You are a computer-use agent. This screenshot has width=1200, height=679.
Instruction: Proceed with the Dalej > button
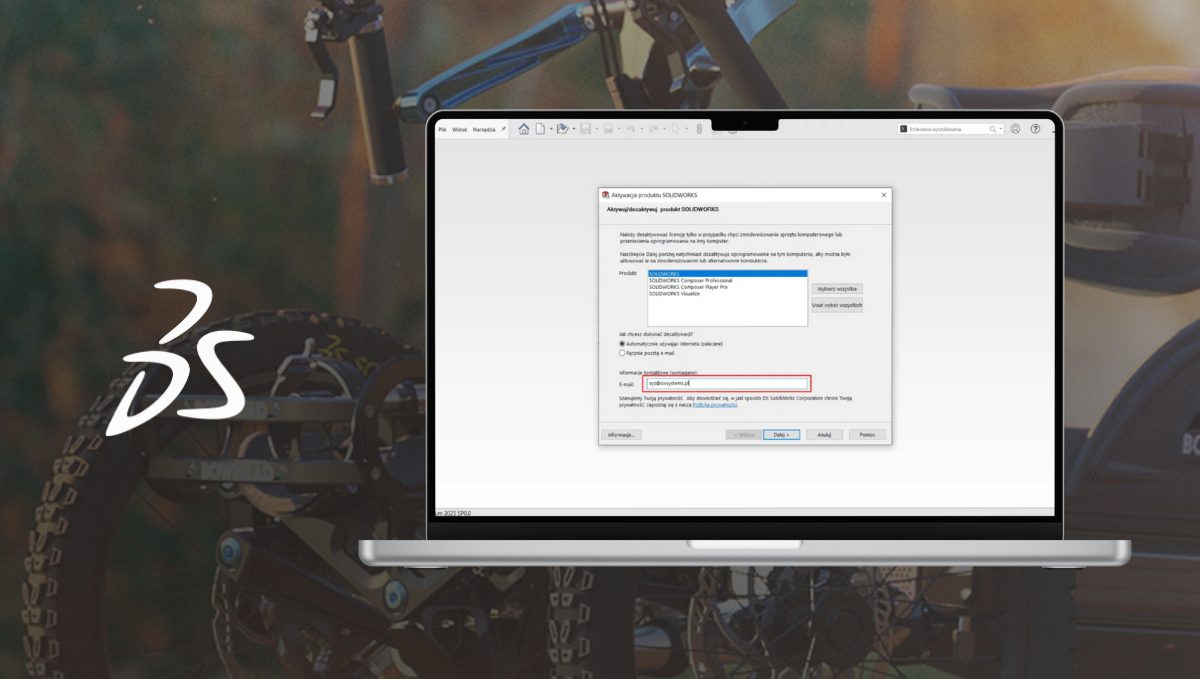click(x=781, y=435)
